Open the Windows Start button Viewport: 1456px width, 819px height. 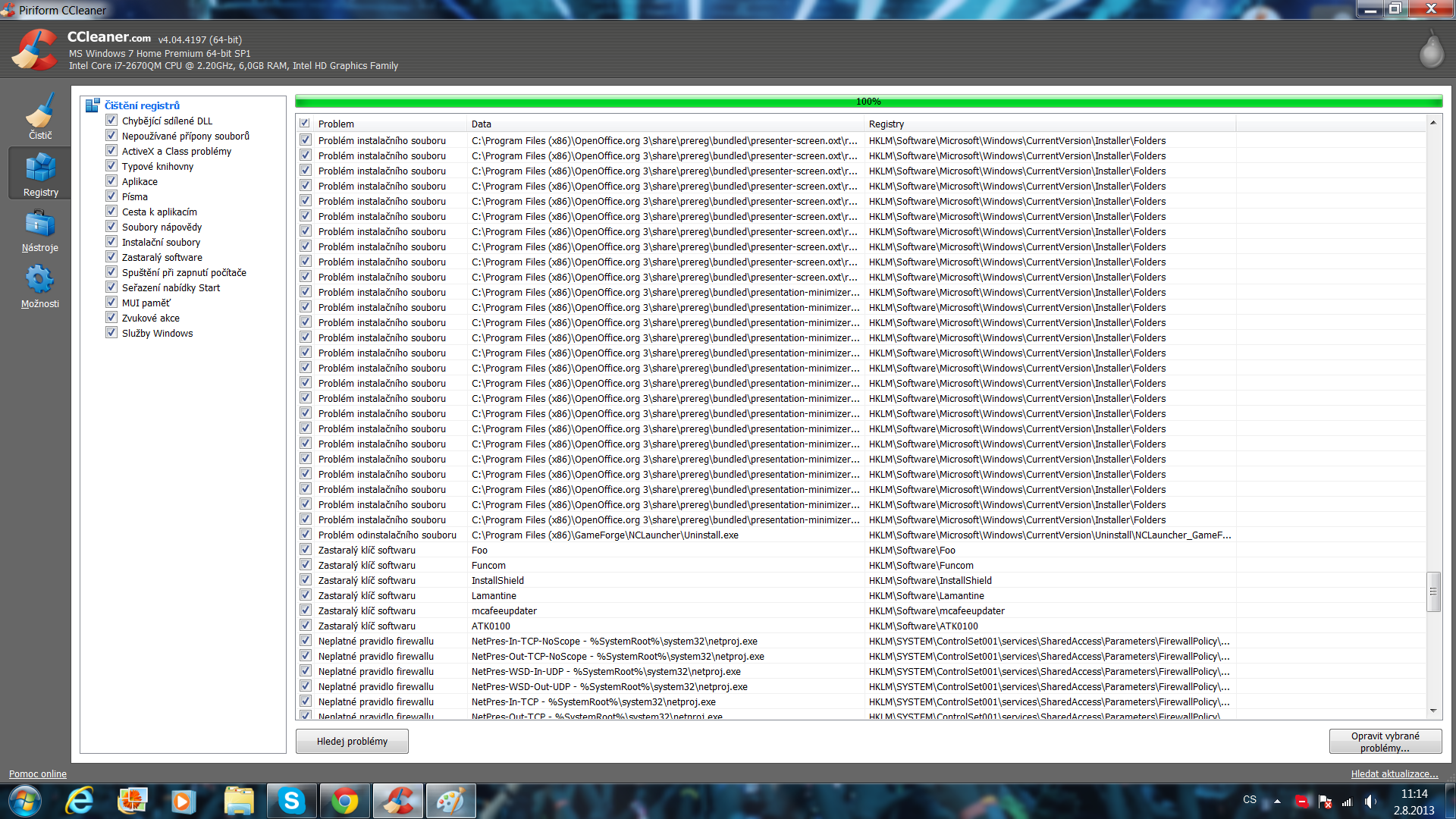point(24,801)
